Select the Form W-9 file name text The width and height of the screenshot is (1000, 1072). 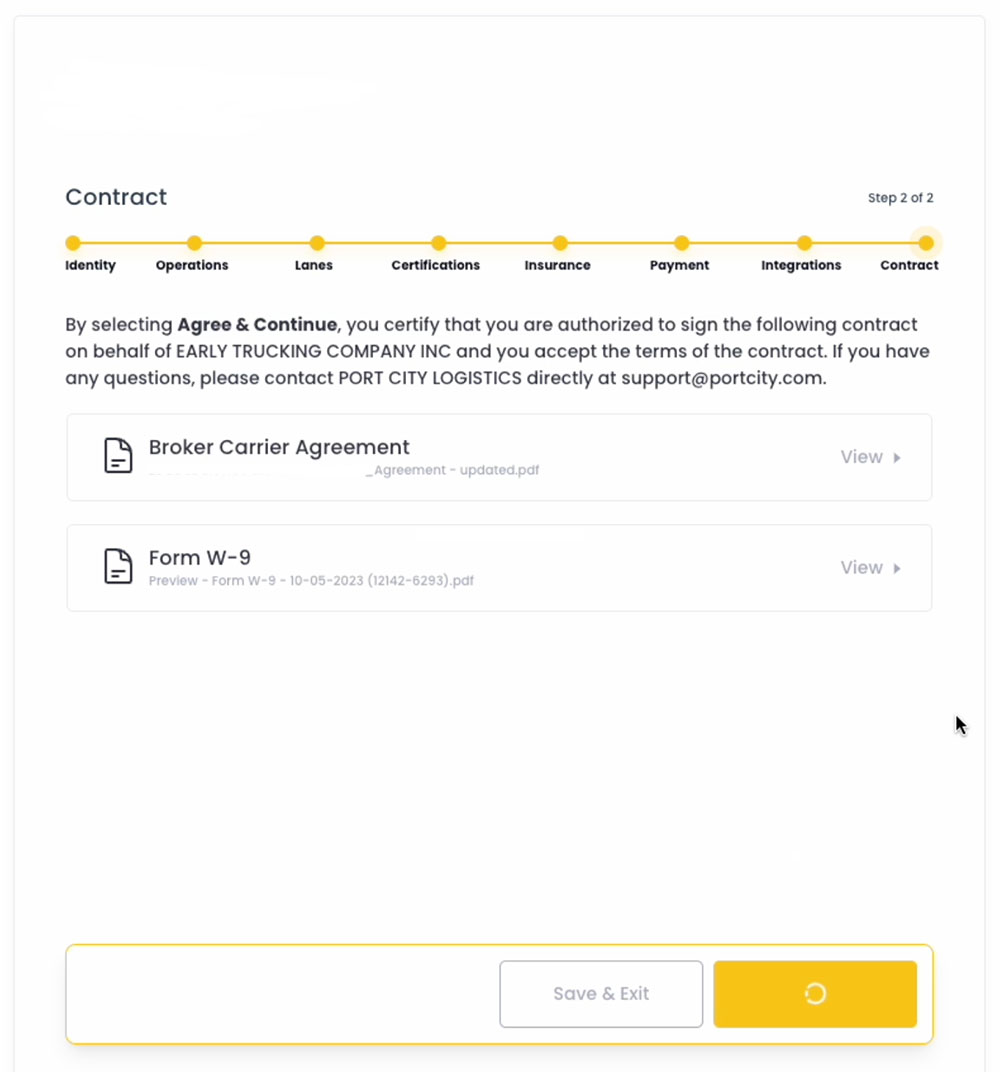[x=311, y=580]
